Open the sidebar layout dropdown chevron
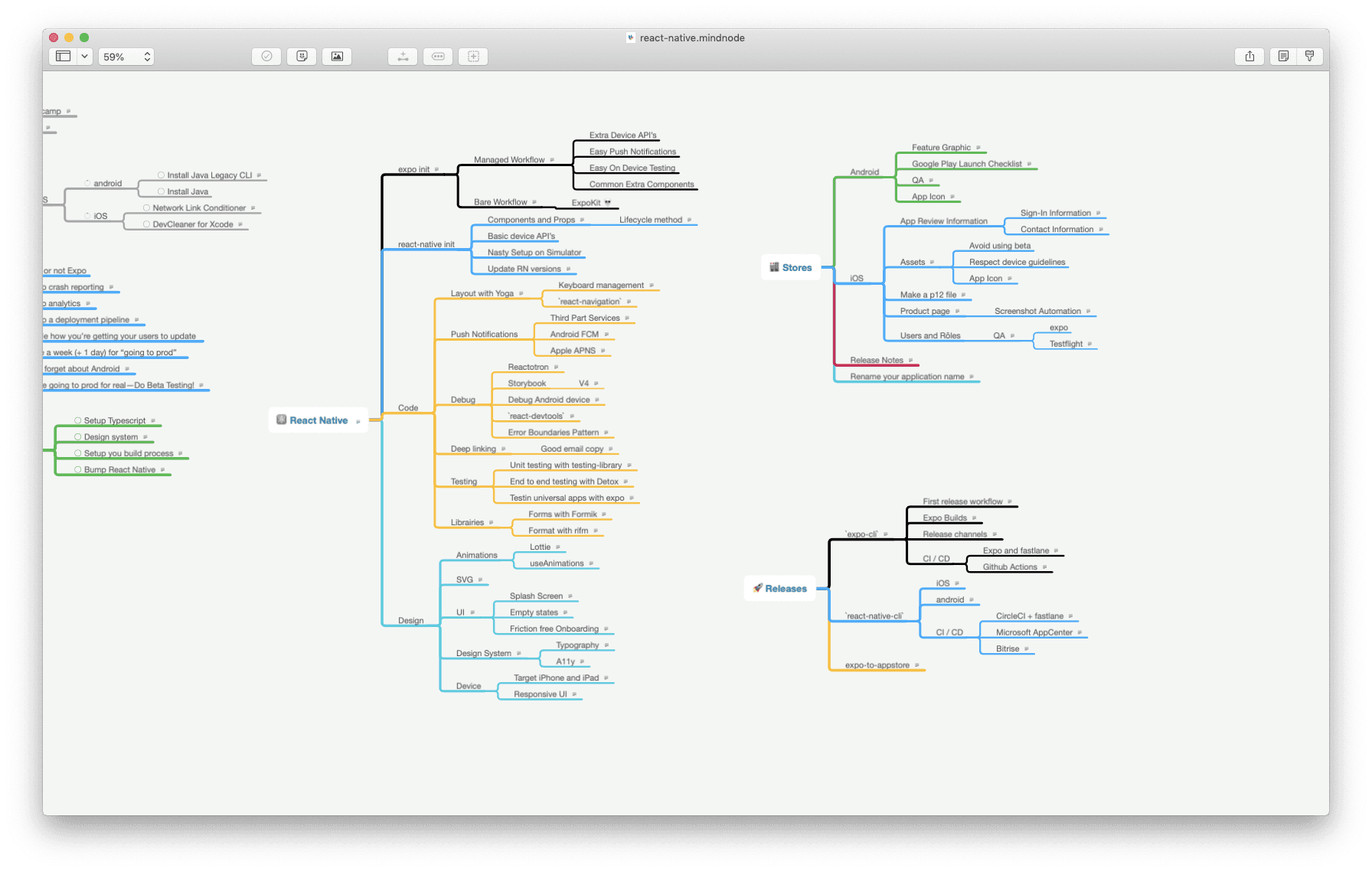The height and width of the screenshot is (872, 1372). [84, 56]
